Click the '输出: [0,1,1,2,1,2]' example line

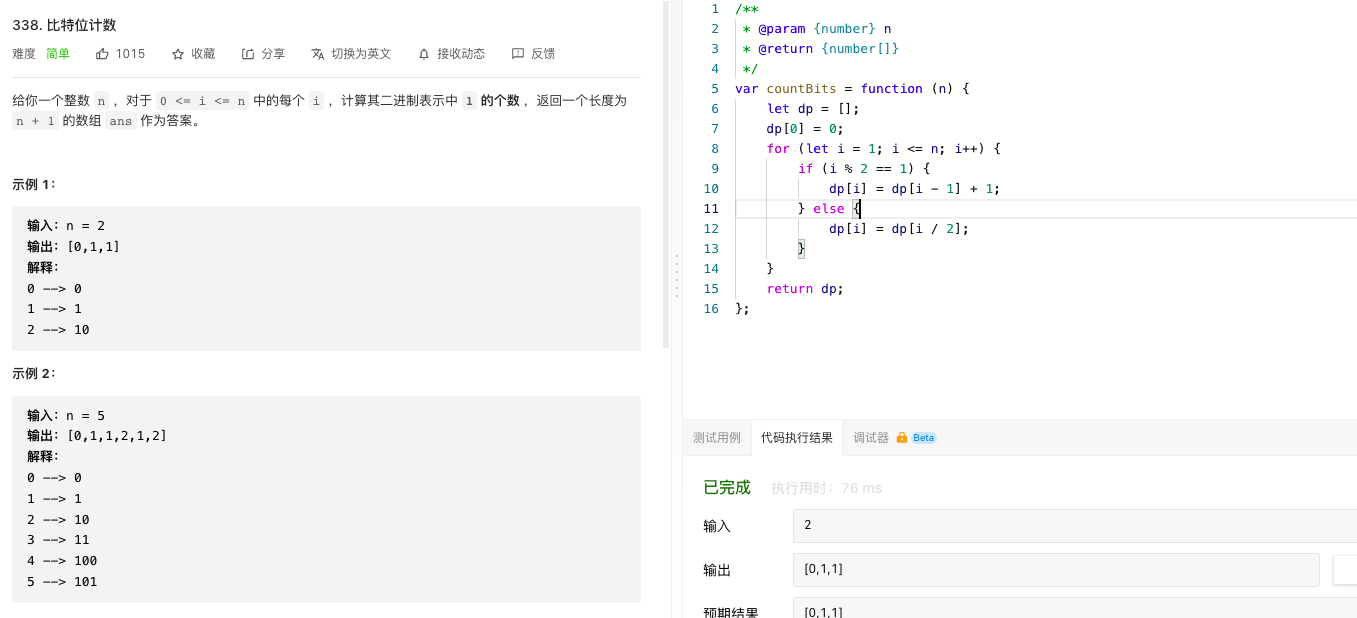tap(97, 435)
